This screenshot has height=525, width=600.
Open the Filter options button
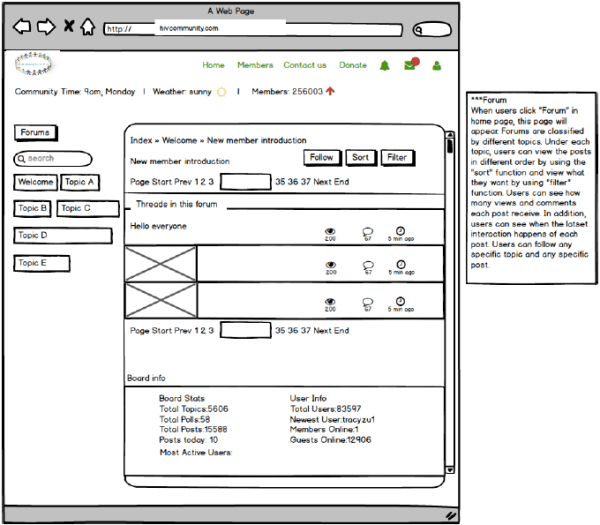tap(395, 158)
